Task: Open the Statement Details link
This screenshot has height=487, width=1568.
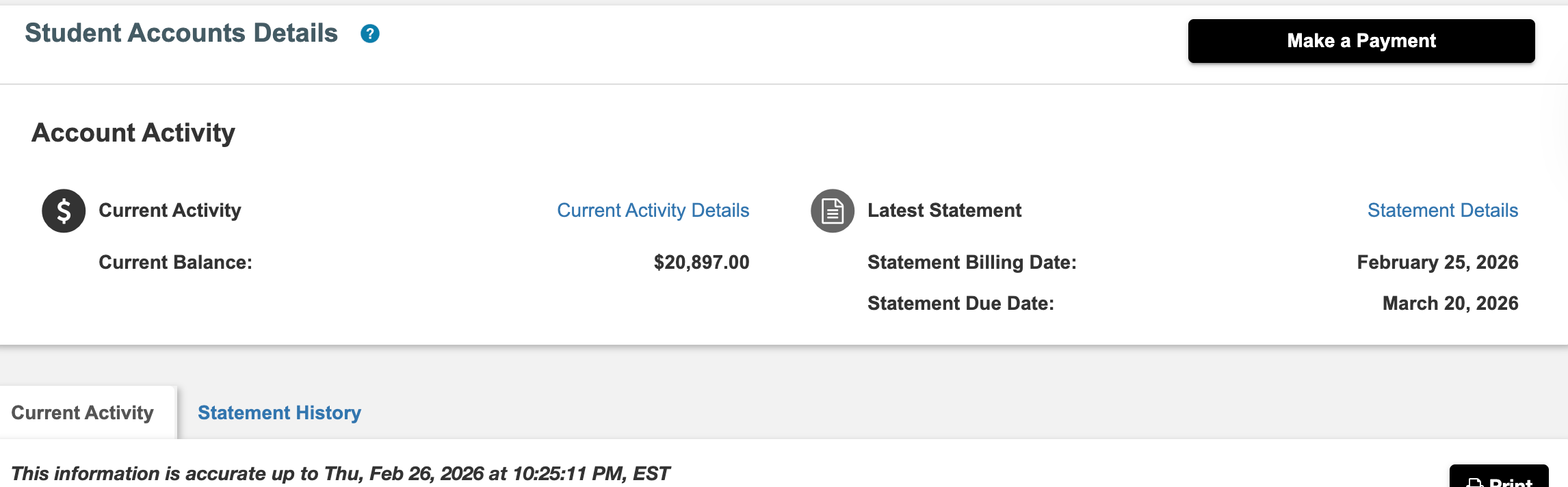Action: pyautogui.click(x=1442, y=211)
